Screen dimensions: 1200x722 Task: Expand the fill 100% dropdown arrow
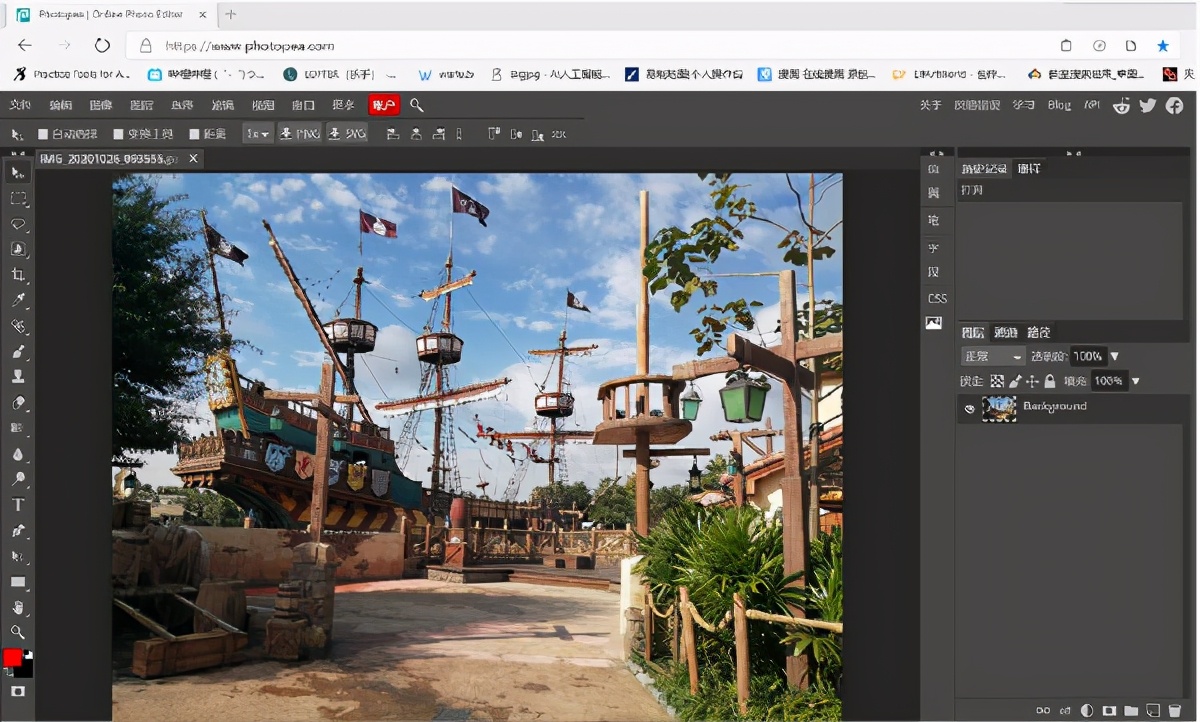1135,381
